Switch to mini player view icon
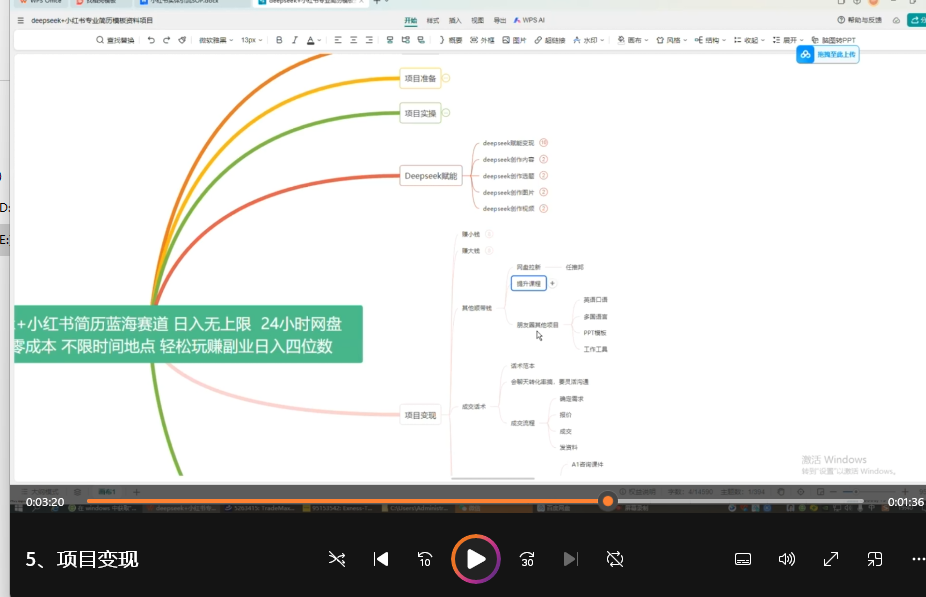The height and width of the screenshot is (597, 926). [x=875, y=559]
